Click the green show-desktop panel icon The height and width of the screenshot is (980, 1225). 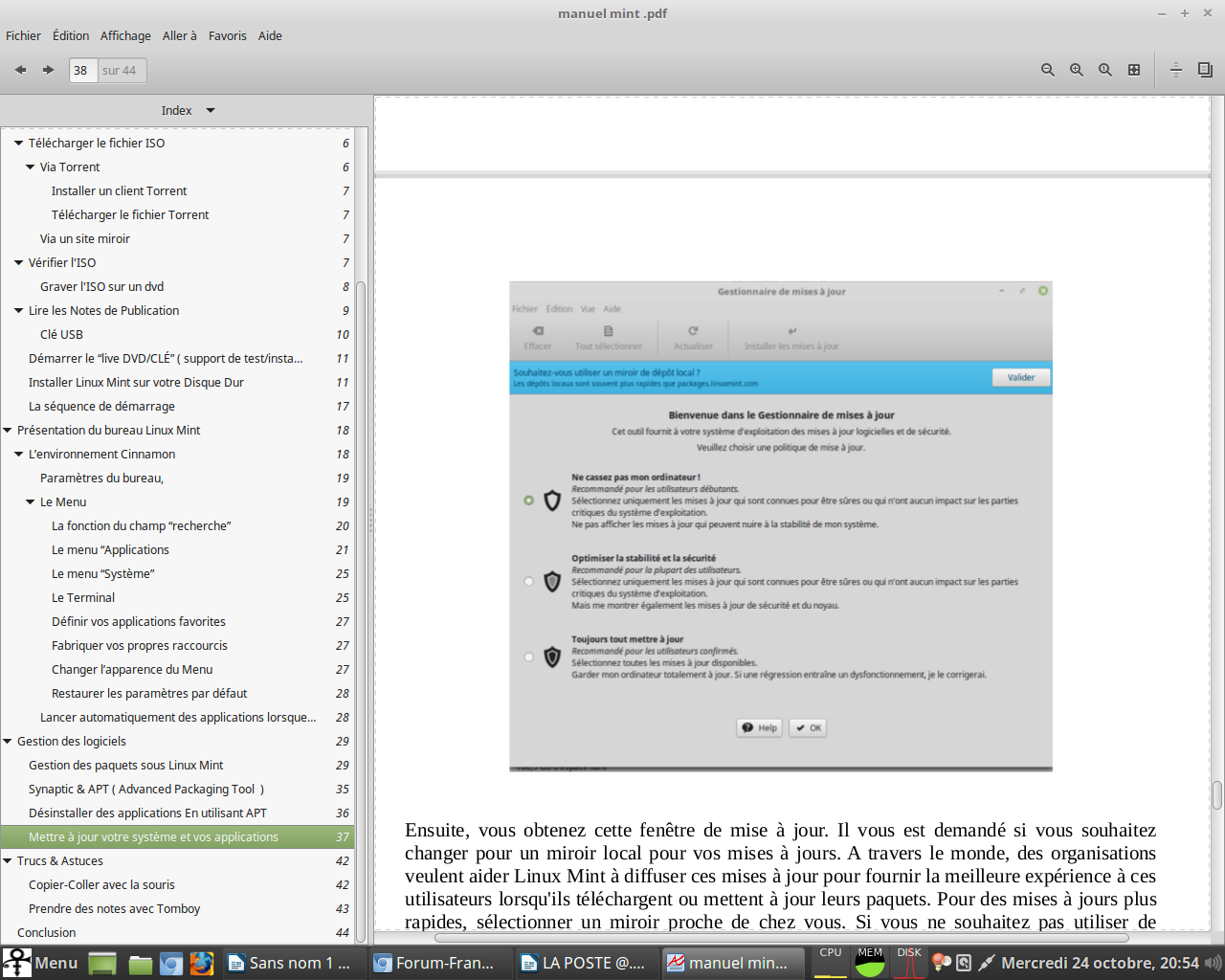[102, 964]
